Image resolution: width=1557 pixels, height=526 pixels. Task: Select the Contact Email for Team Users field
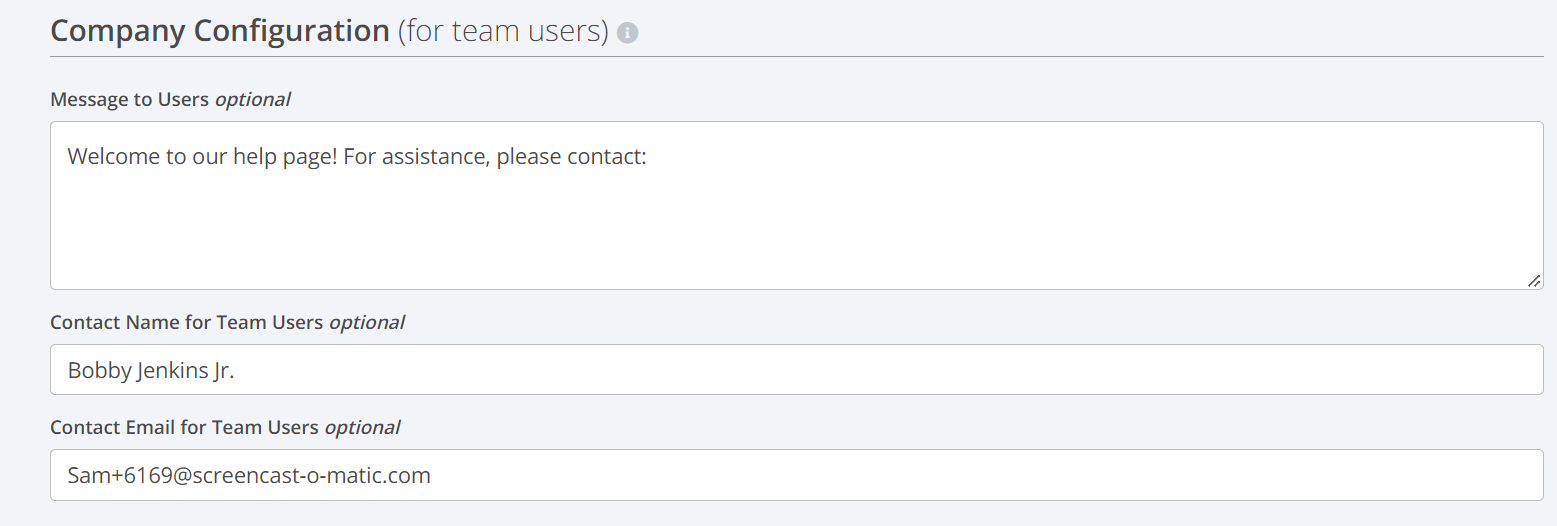coord(797,475)
